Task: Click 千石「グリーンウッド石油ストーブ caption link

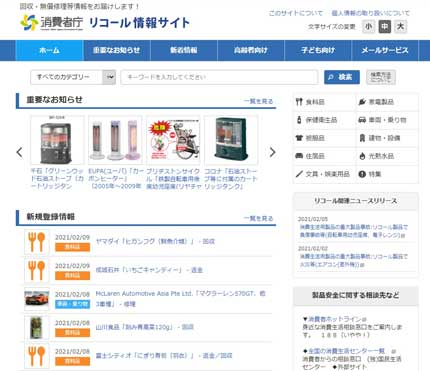Action: pos(57,179)
